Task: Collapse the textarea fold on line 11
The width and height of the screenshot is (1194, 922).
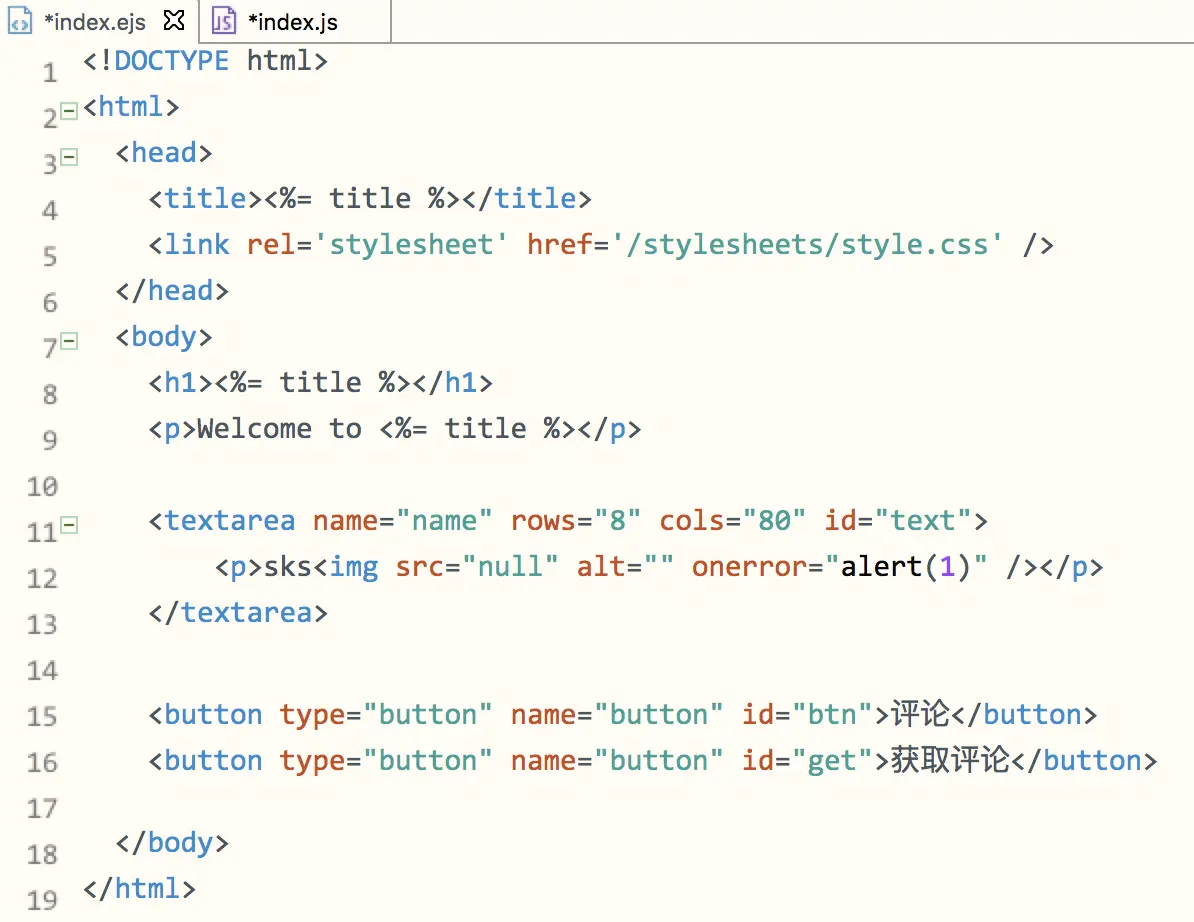Action: 69,525
